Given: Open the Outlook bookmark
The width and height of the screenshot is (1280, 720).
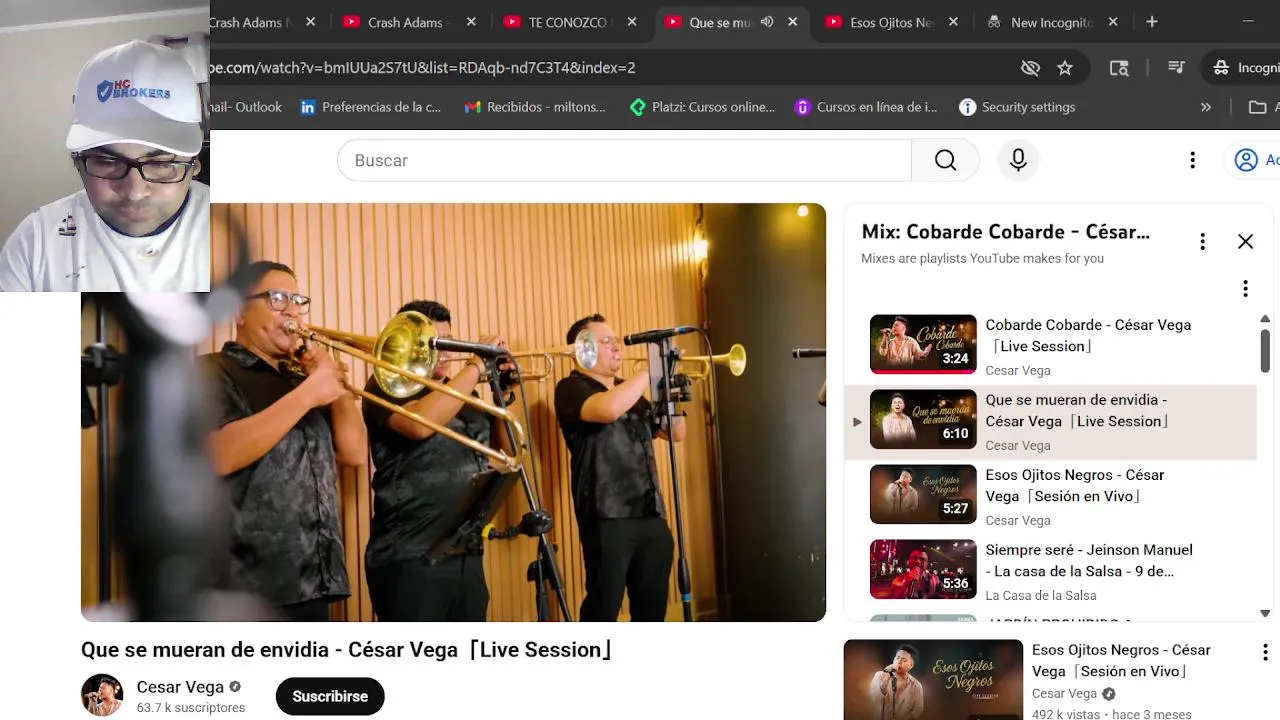Looking at the screenshot, I should (x=248, y=107).
